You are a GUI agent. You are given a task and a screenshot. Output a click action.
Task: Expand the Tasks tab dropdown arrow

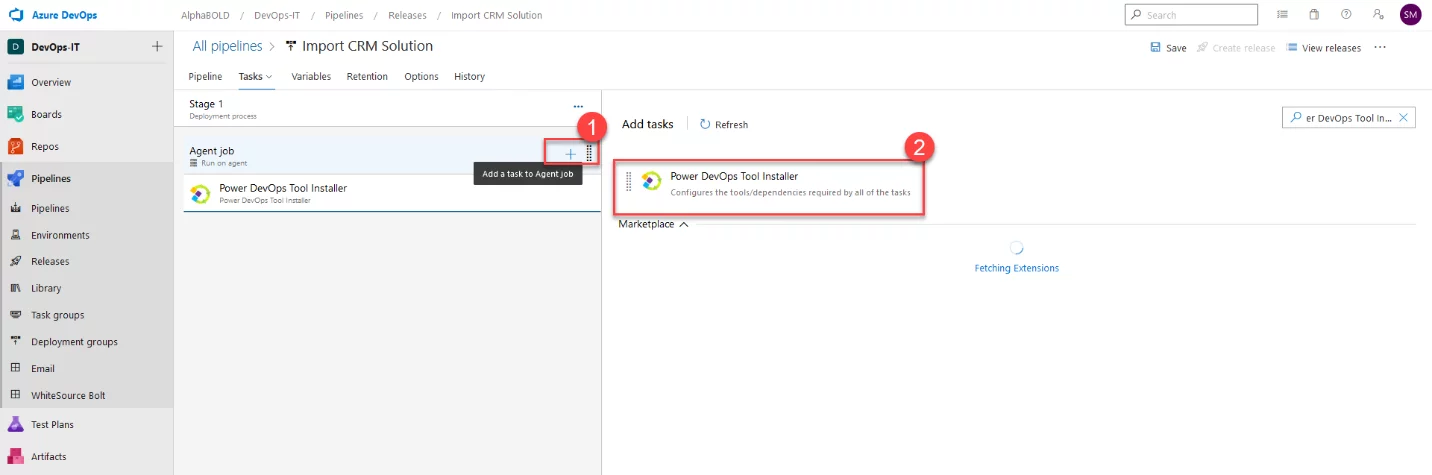(x=269, y=77)
